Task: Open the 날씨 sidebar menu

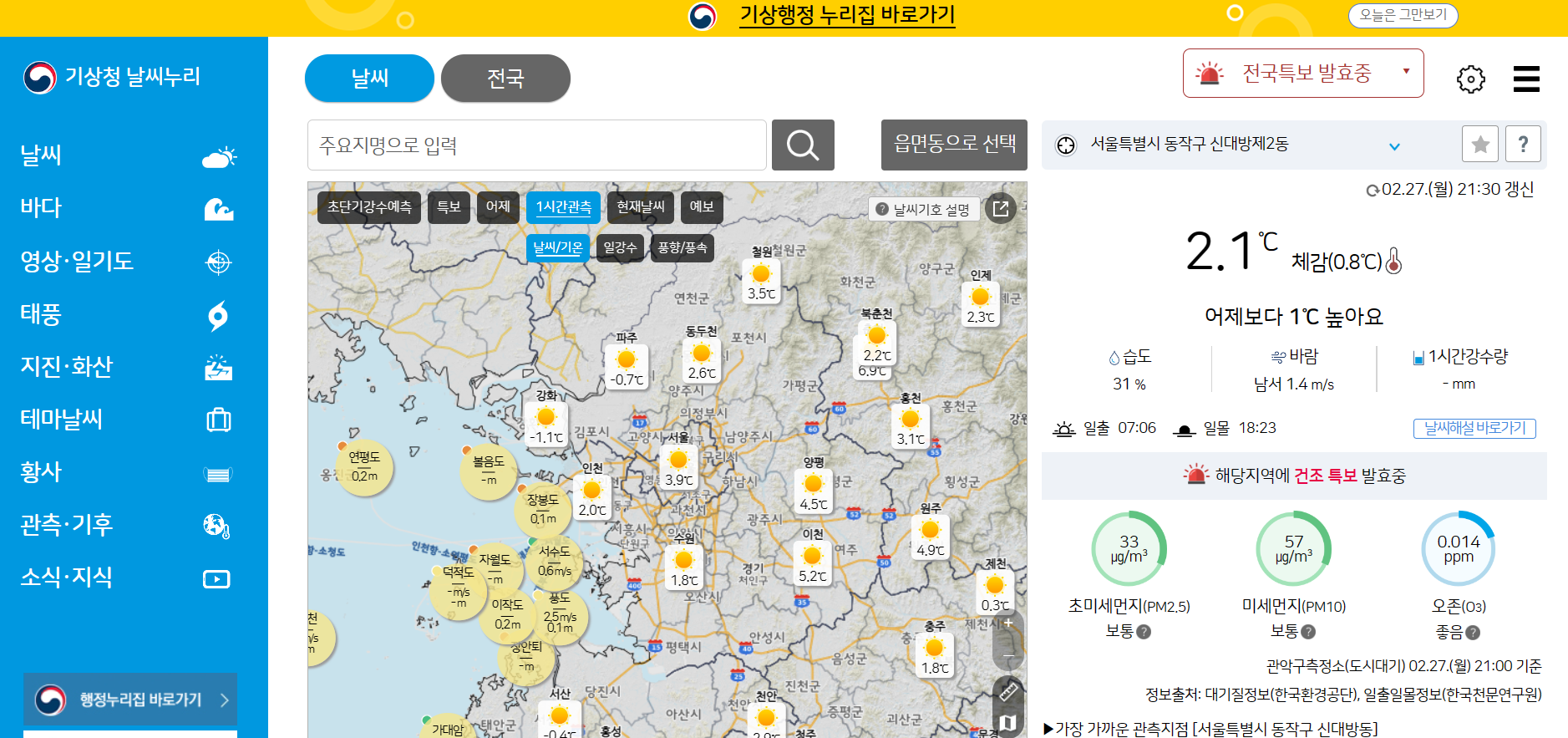Action: coord(41,155)
